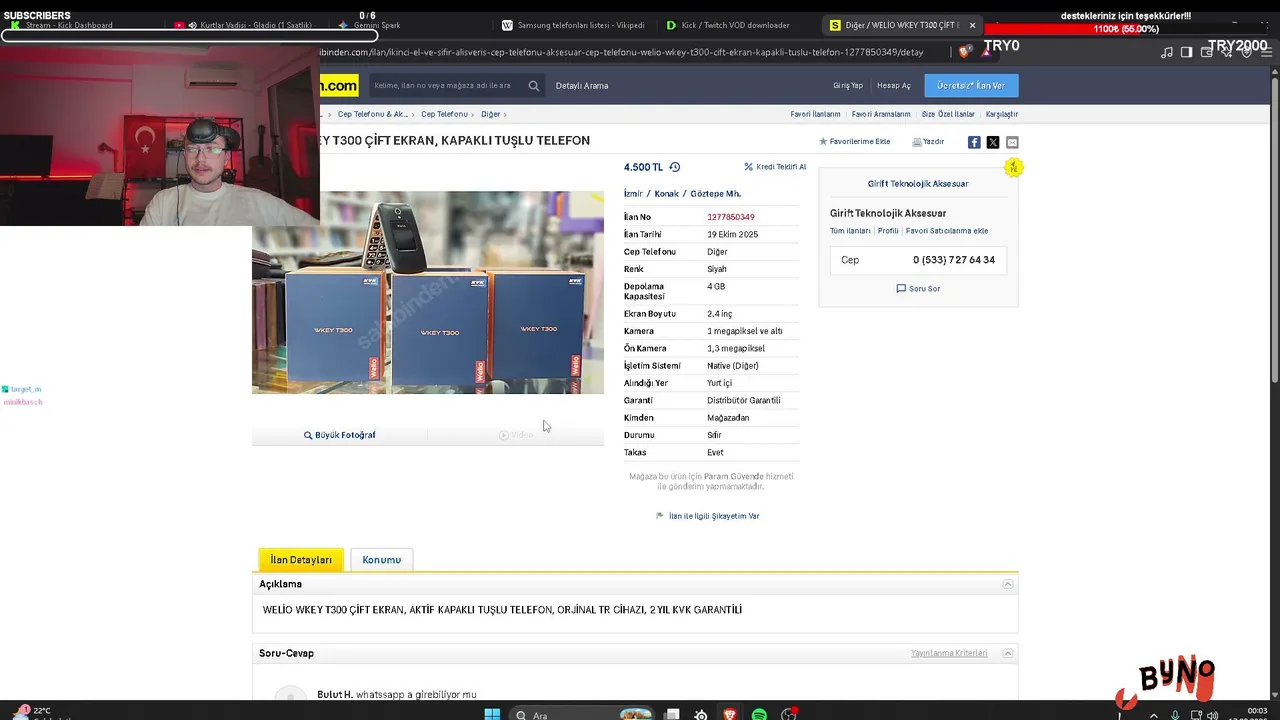Add listing to favorites with Favorilerime Ekle

pyautogui.click(x=855, y=142)
